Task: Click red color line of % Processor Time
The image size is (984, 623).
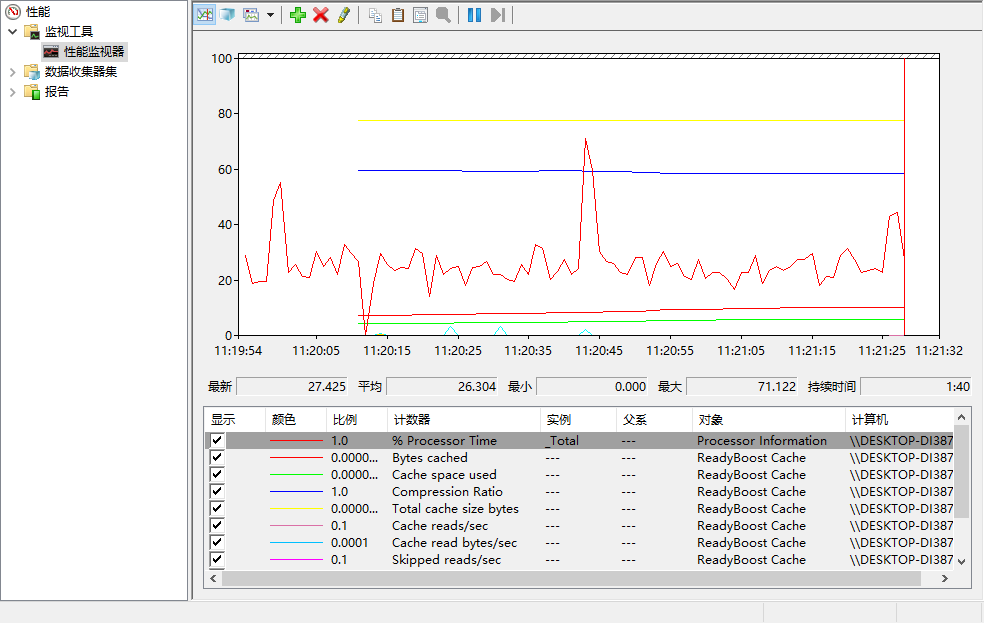Action: [x=296, y=440]
